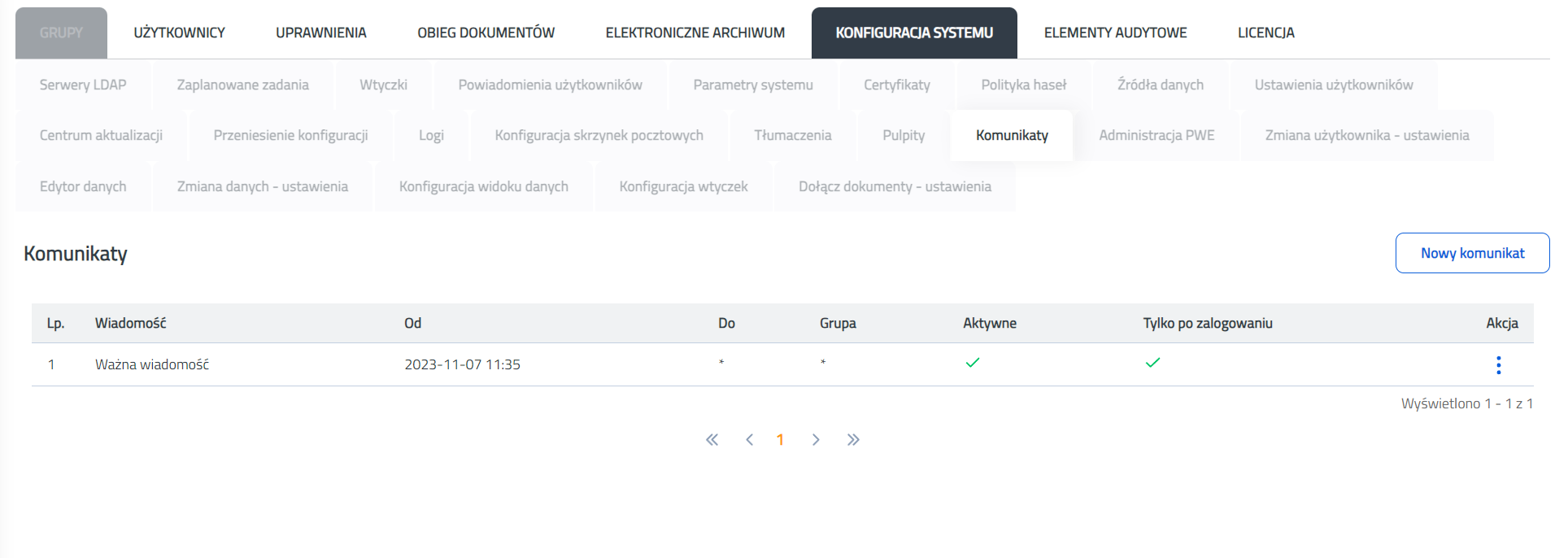Jump to the last page with double-right arrows

[x=853, y=440]
